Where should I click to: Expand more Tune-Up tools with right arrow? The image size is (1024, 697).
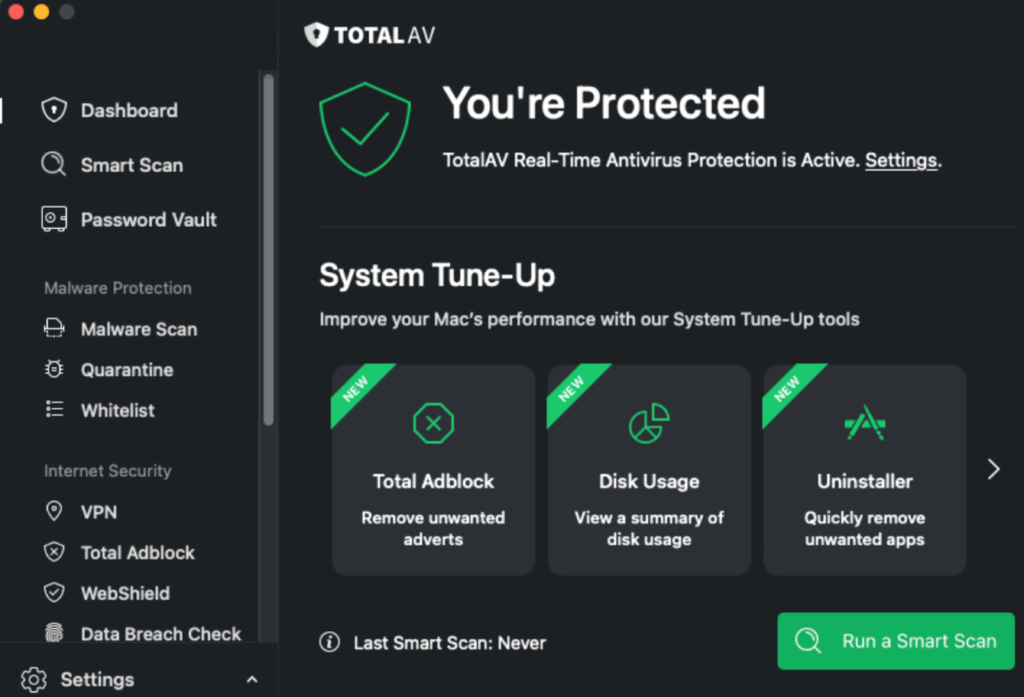[992, 468]
